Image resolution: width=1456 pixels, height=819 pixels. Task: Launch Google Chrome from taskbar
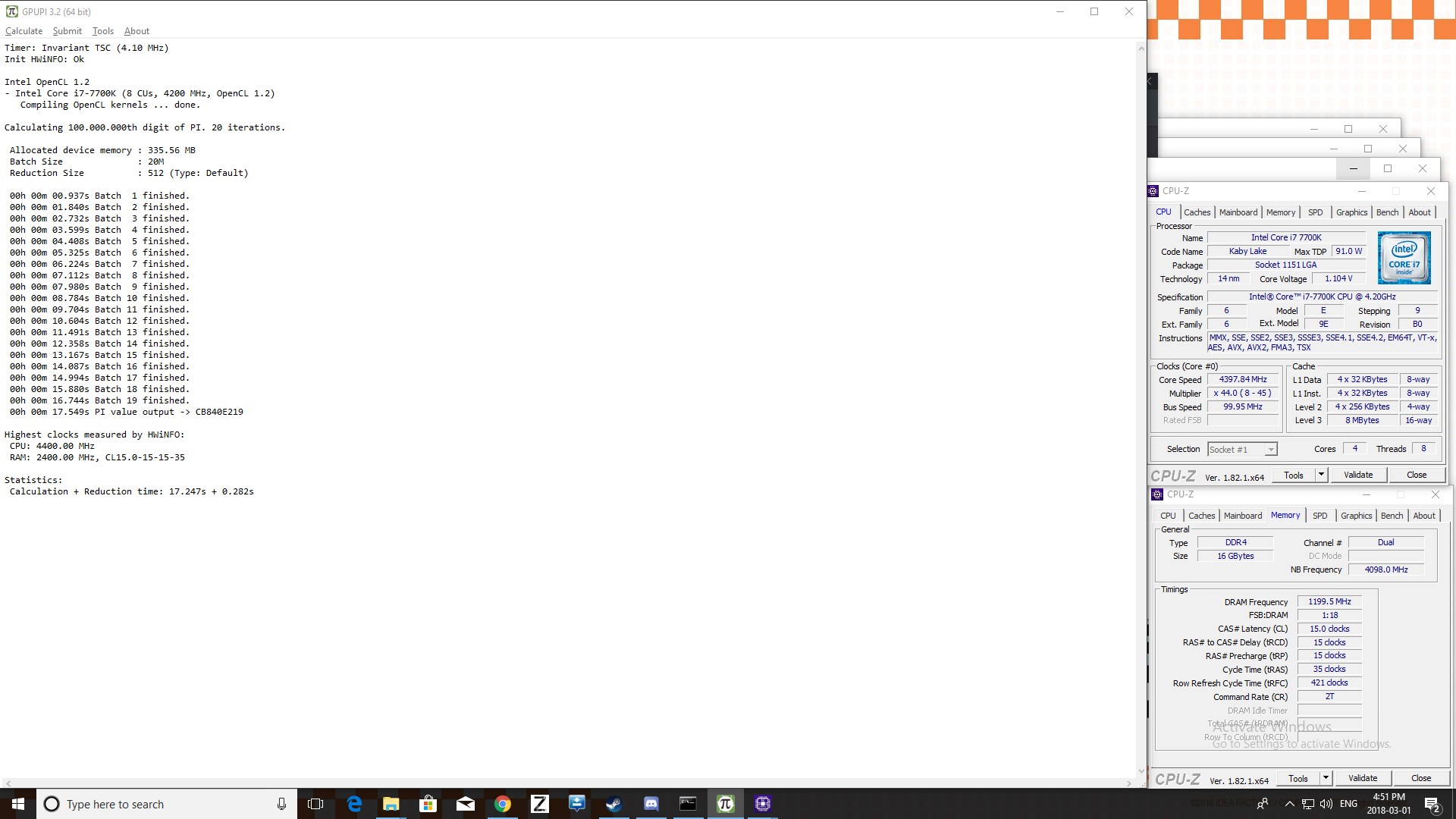(x=502, y=804)
